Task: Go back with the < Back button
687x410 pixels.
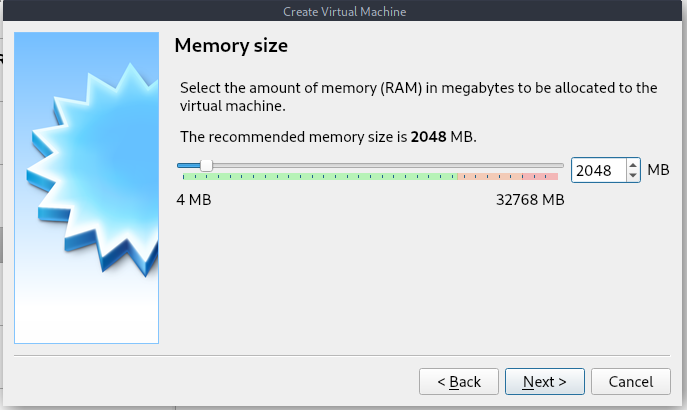Action: 459,382
